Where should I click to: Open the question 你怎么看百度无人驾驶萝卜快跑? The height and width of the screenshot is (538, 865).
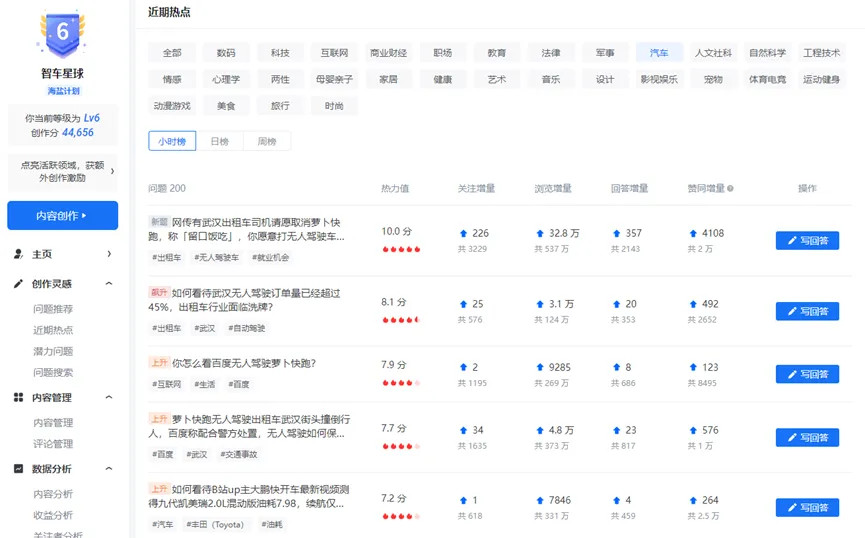point(244,363)
